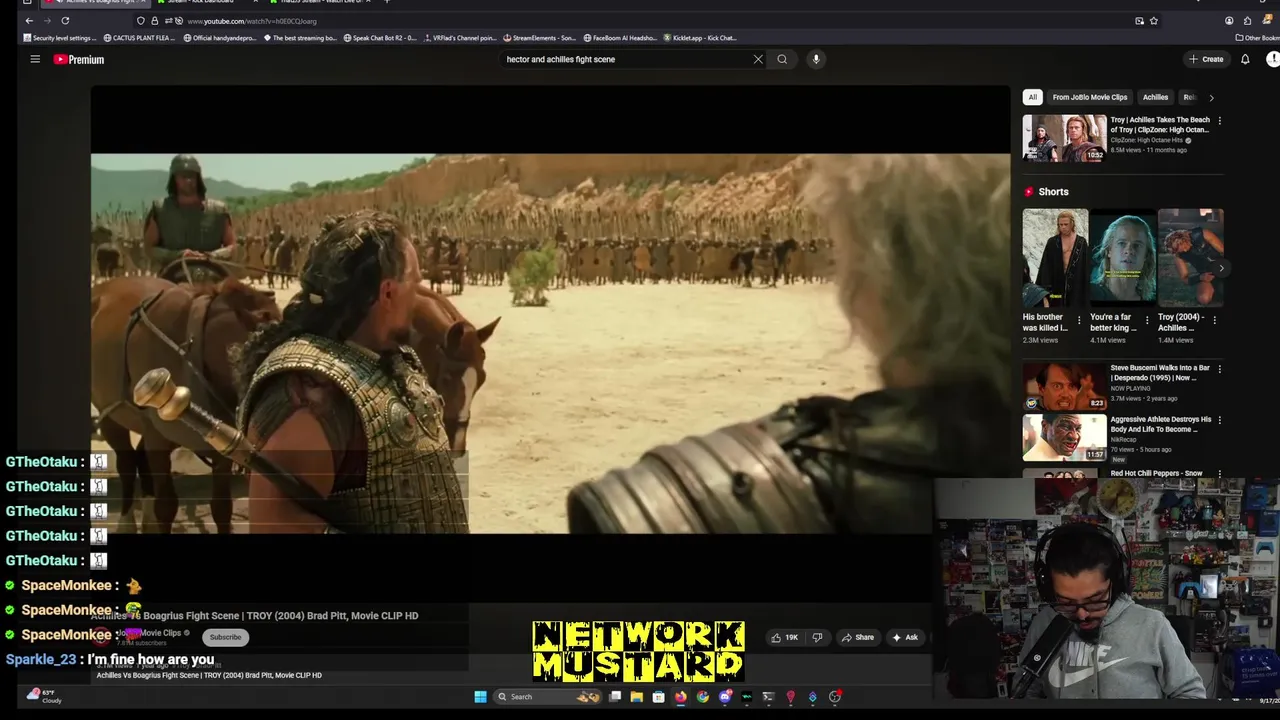Screen dimensions: 1280x720
Task: Open Other Bookmarks folder
Action: click(x=1257, y=38)
